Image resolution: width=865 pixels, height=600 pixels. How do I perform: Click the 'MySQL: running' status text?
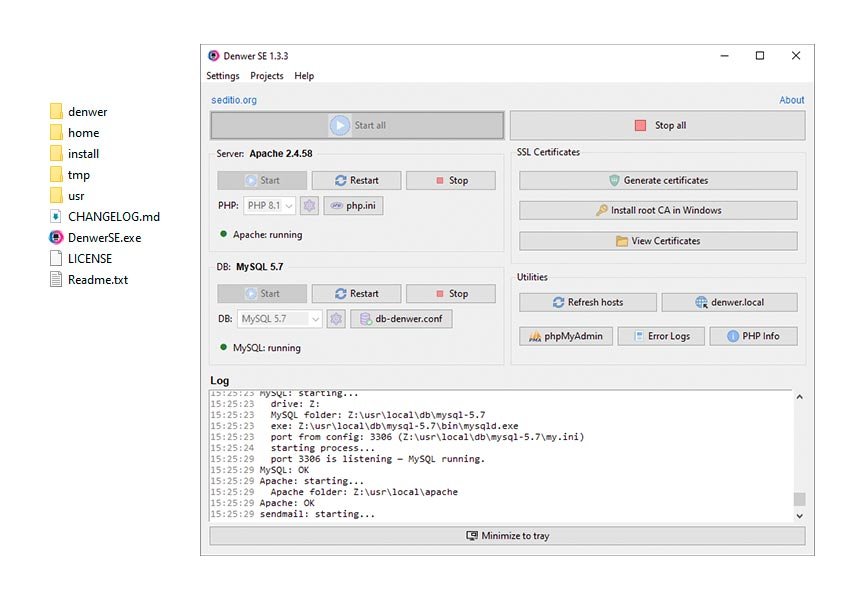pos(267,348)
